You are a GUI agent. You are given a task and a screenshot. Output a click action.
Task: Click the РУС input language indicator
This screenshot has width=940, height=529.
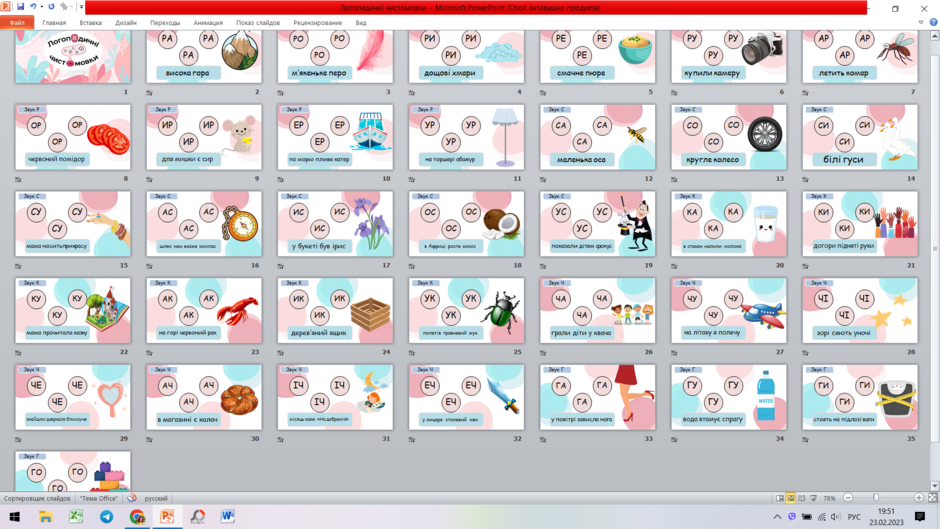point(854,517)
